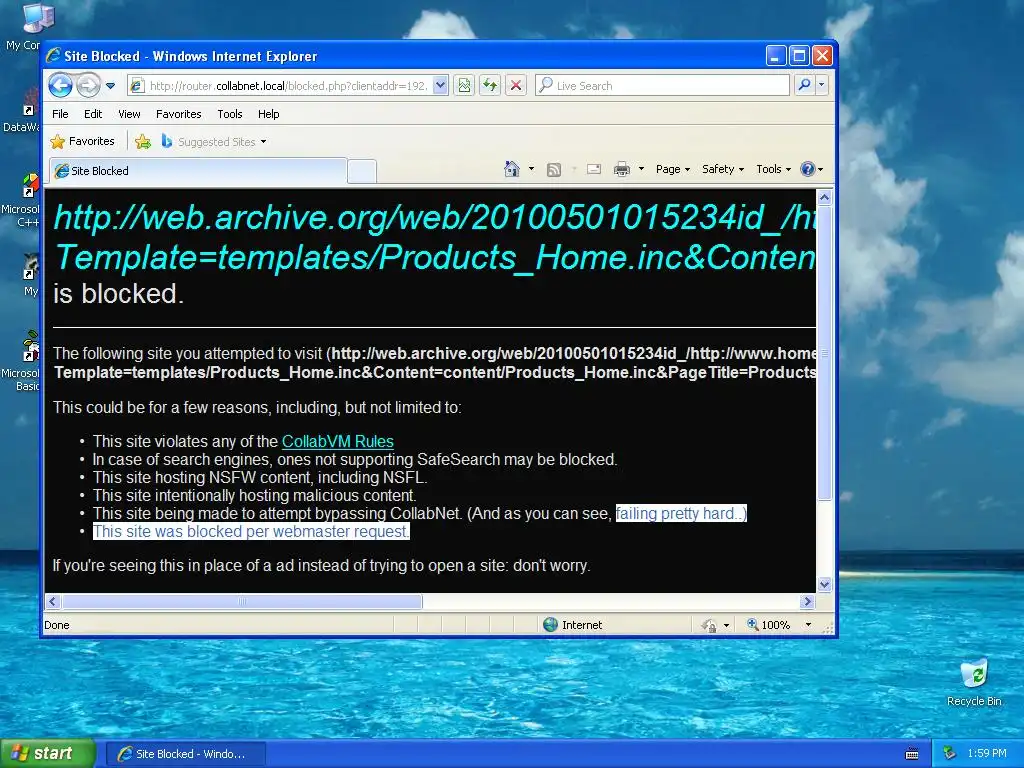The height and width of the screenshot is (768, 1024).
Task: Click the 100% zoom level button
Action: (x=769, y=625)
